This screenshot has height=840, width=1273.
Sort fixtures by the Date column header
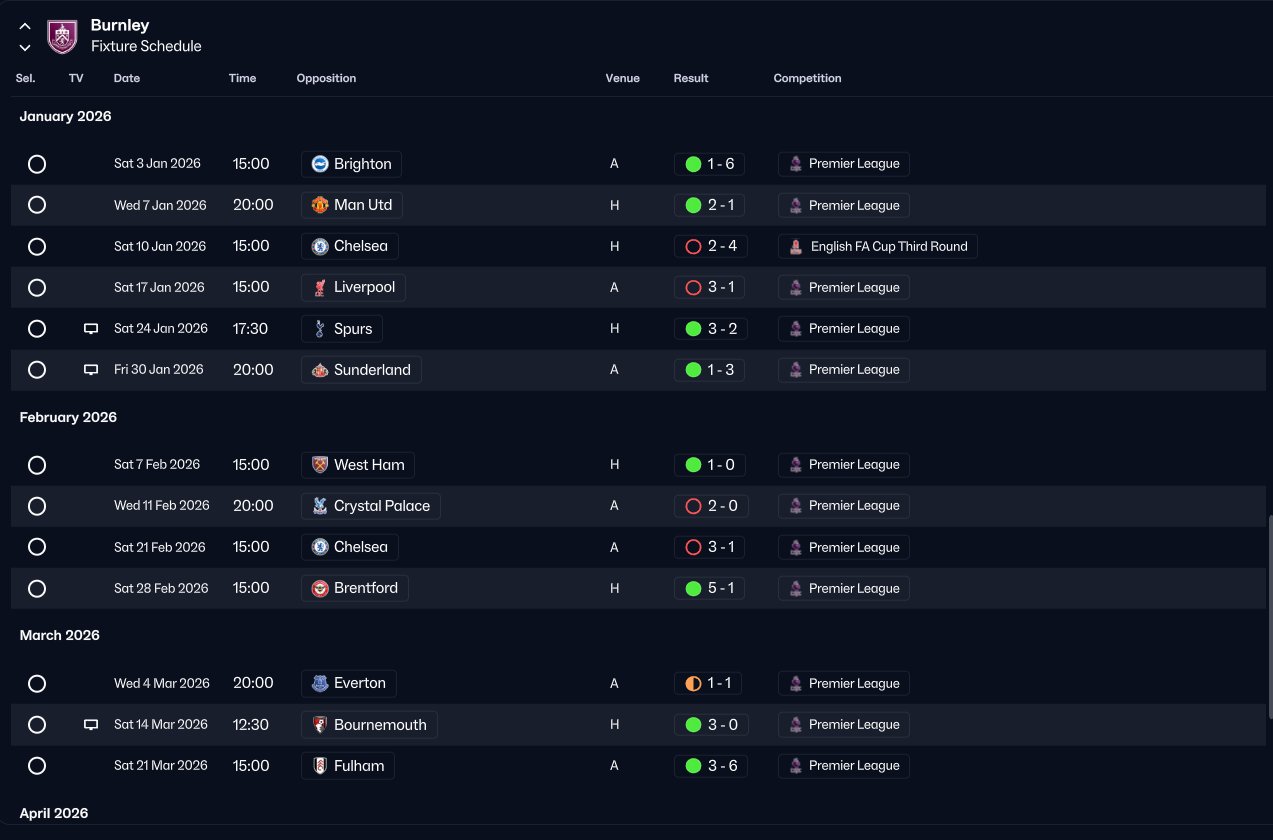coord(127,78)
